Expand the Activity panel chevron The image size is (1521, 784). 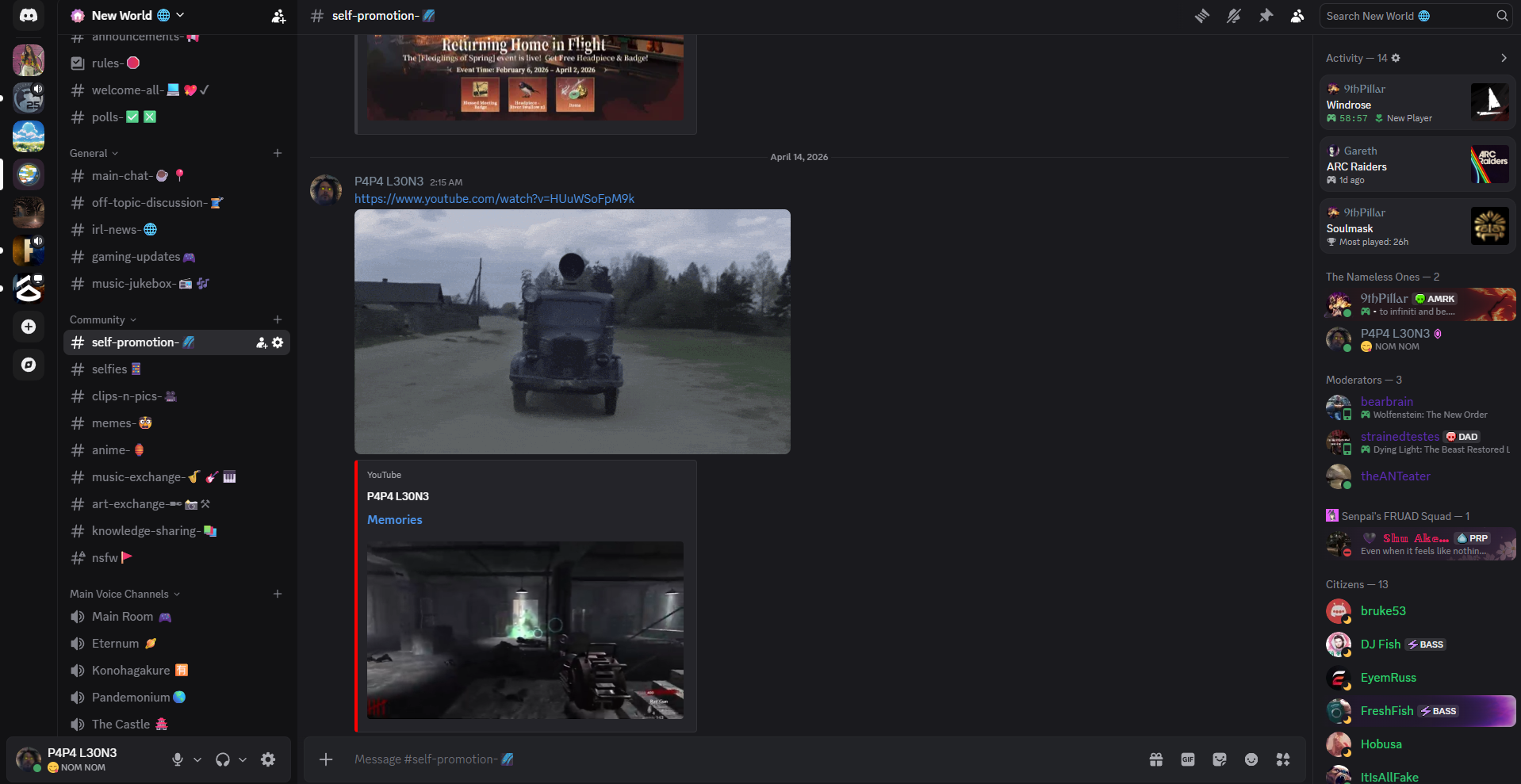click(x=1504, y=58)
